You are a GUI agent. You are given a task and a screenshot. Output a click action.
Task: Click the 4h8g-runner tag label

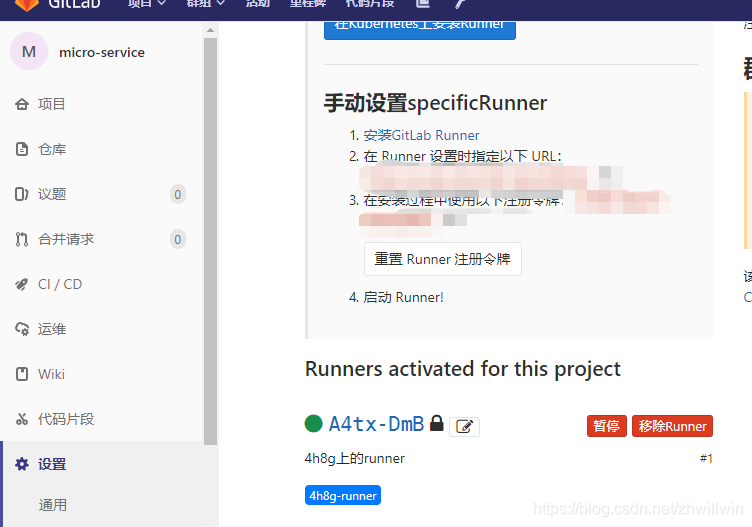pos(343,495)
